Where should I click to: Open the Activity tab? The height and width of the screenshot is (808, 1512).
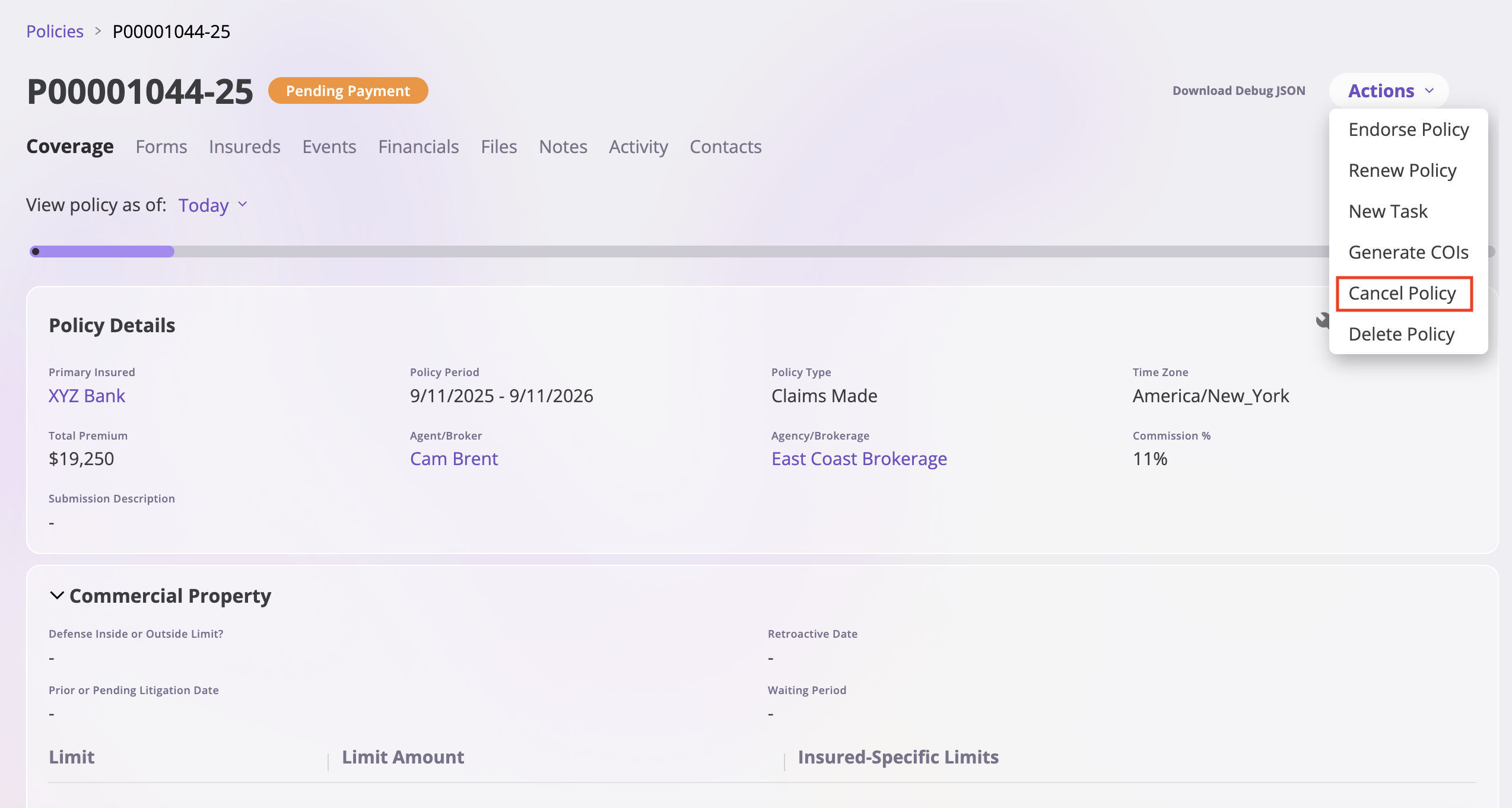click(x=638, y=147)
